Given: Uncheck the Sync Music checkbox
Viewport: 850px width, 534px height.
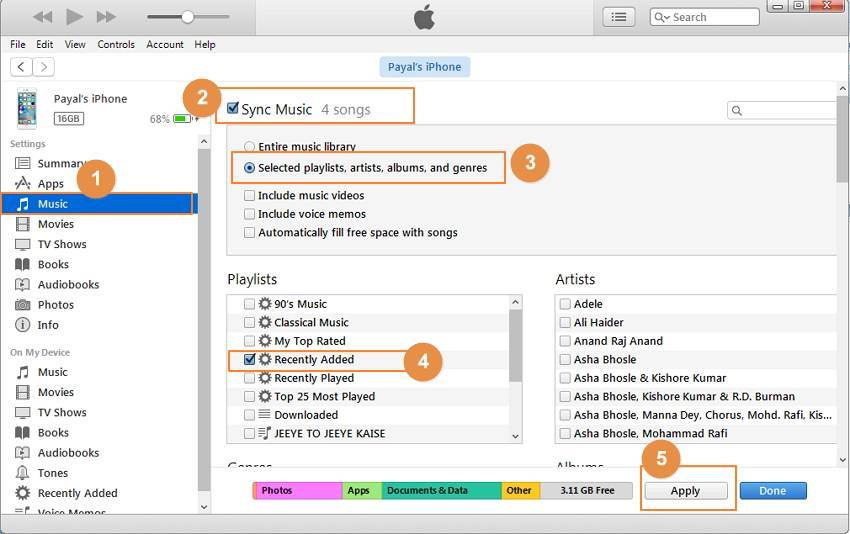Looking at the screenshot, I should 233,108.
